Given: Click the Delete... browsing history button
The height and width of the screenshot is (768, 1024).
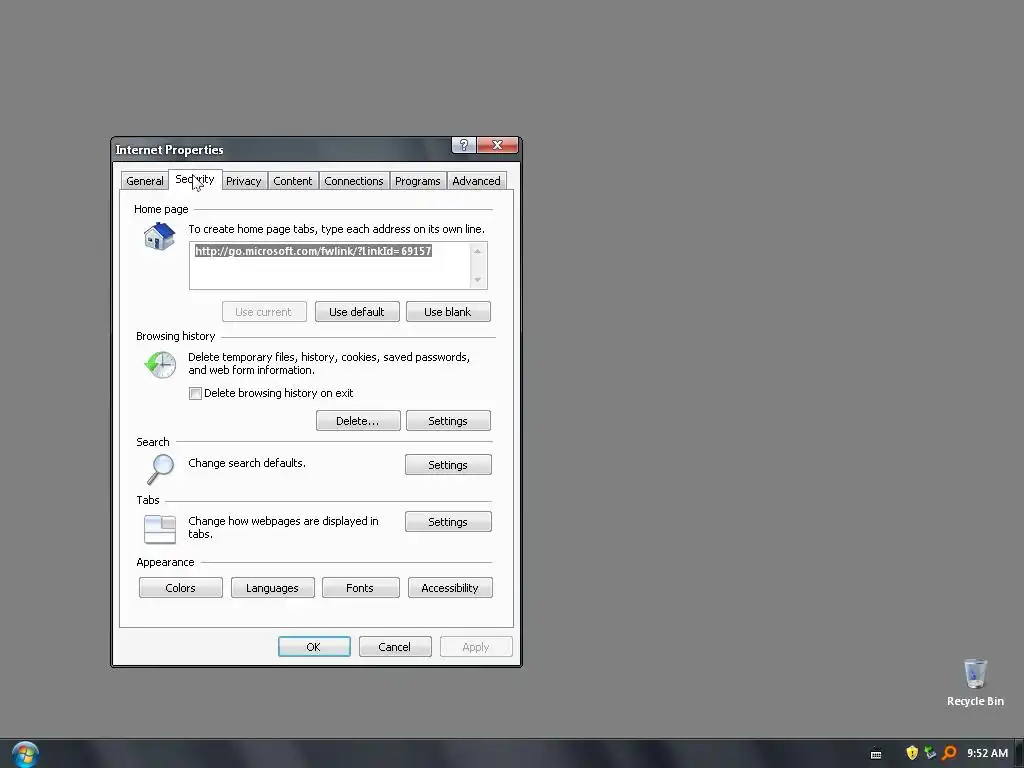Looking at the screenshot, I should 358,421.
